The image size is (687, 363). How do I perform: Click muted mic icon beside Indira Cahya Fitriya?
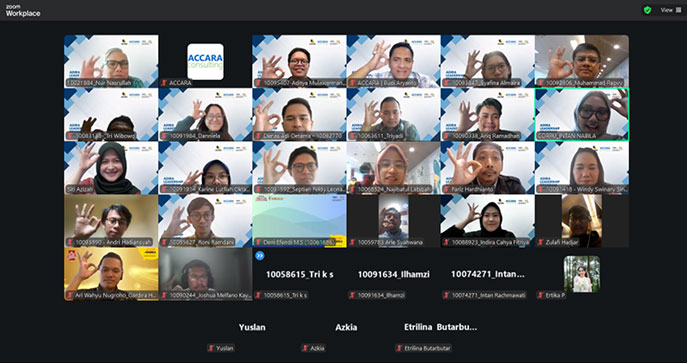tap(446, 242)
